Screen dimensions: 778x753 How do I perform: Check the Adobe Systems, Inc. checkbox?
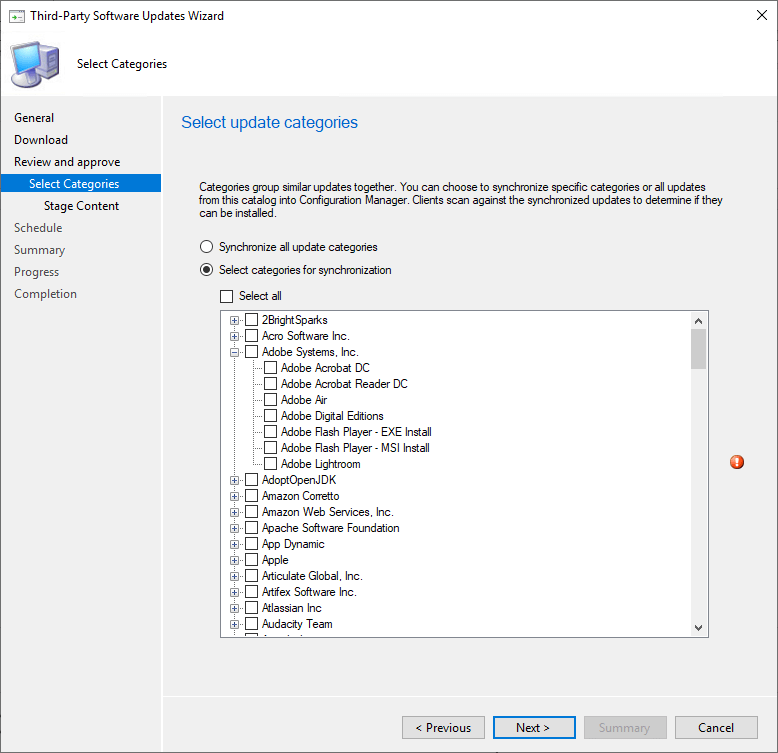(x=252, y=352)
